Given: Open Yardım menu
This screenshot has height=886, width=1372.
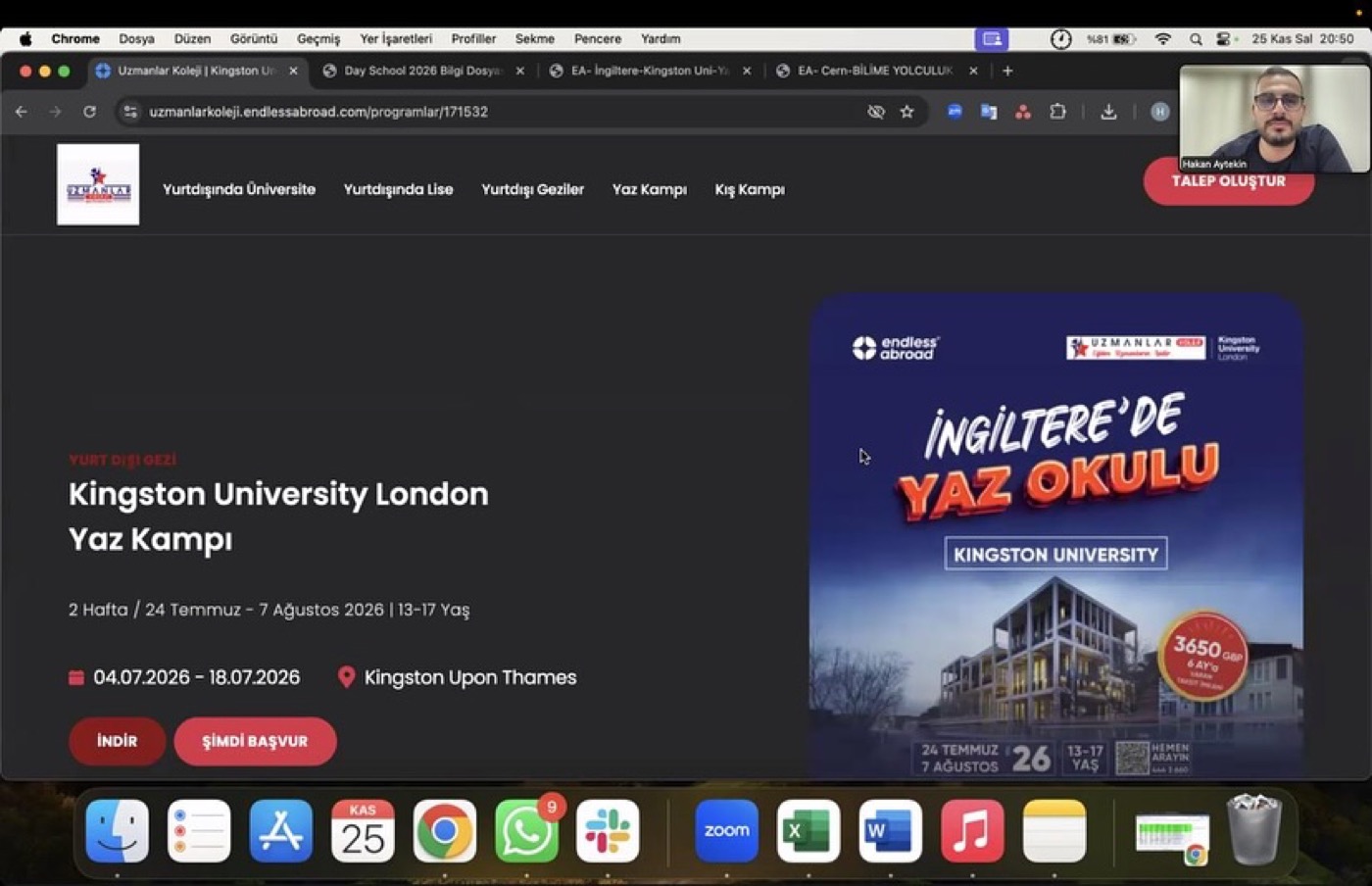Looking at the screenshot, I should pos(661,39).
